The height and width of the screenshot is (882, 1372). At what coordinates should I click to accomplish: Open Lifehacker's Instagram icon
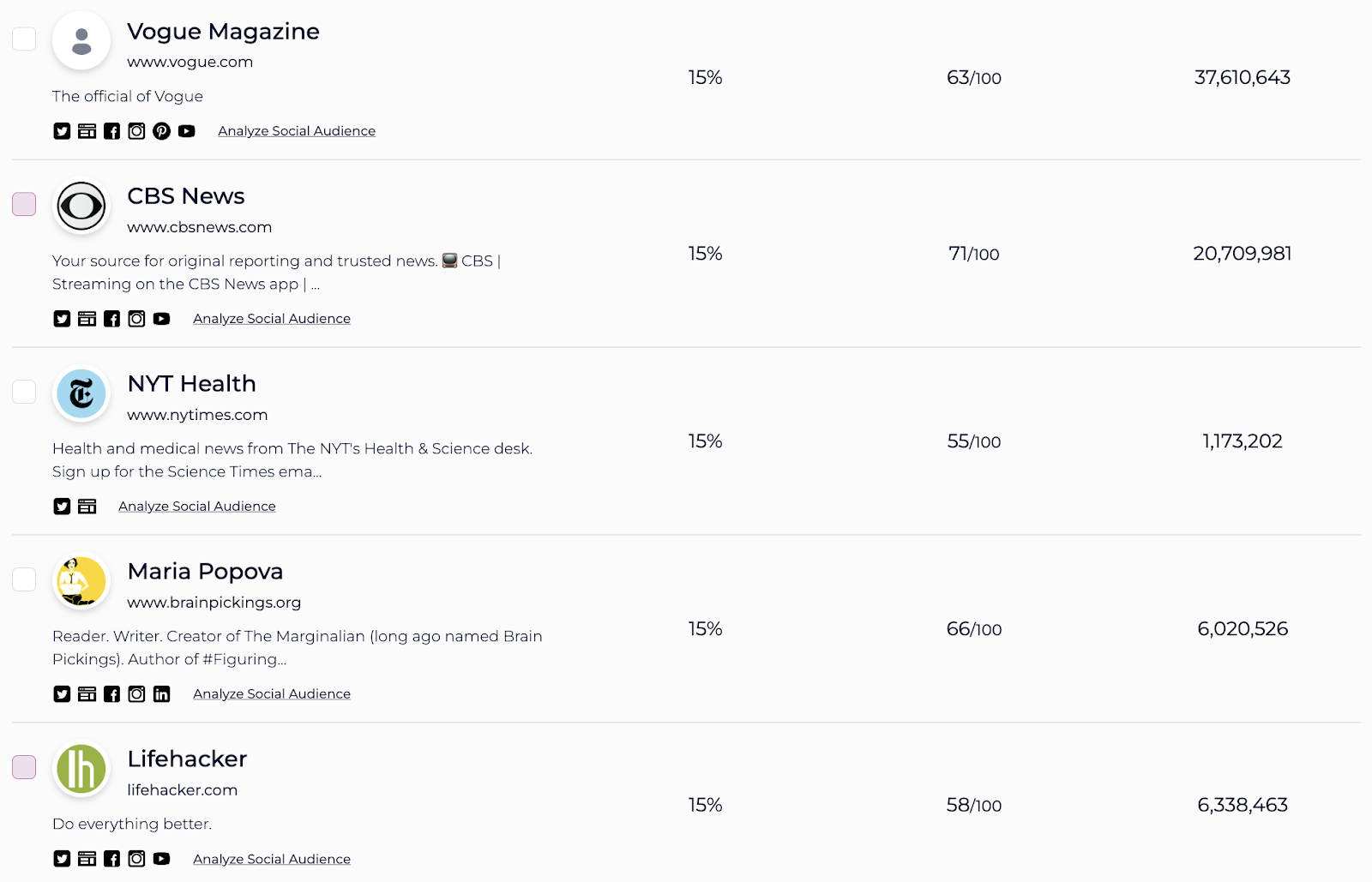136,859
